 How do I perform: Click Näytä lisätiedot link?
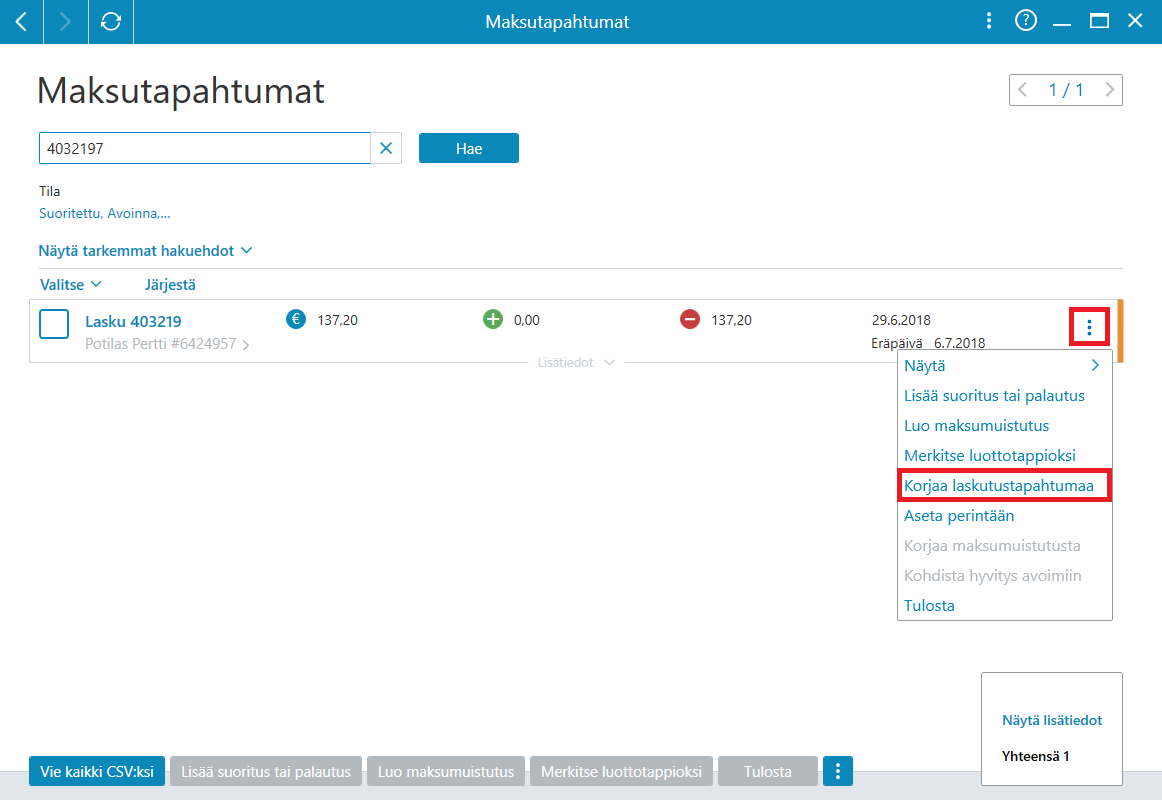pyautogui.click(x=1052, y=720)
